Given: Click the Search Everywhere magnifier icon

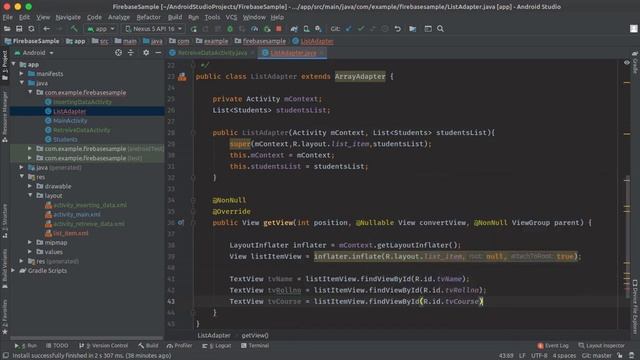Looking at the screenshot, I should coord(440,29).
